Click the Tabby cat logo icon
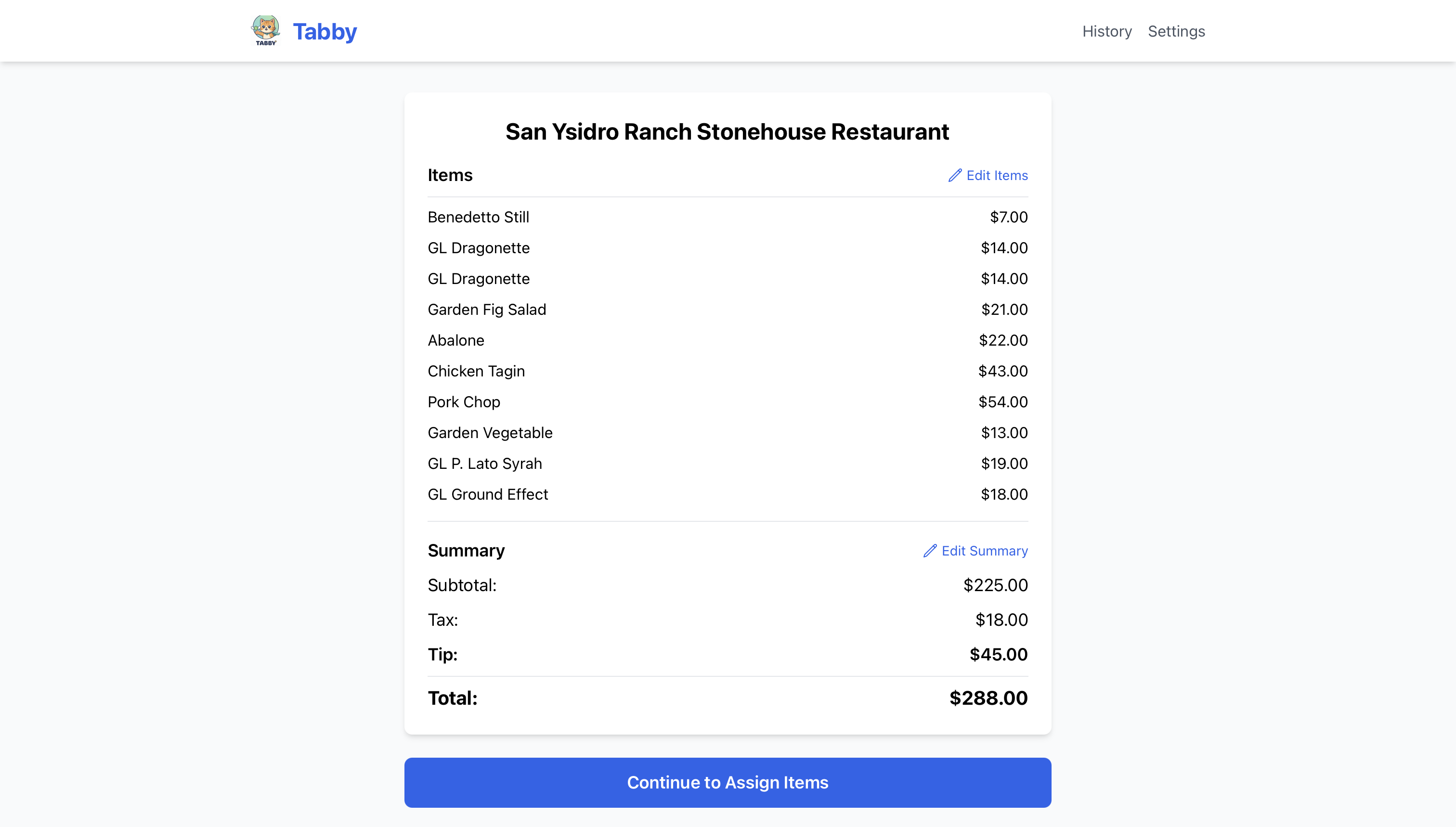 coord(265,31)
